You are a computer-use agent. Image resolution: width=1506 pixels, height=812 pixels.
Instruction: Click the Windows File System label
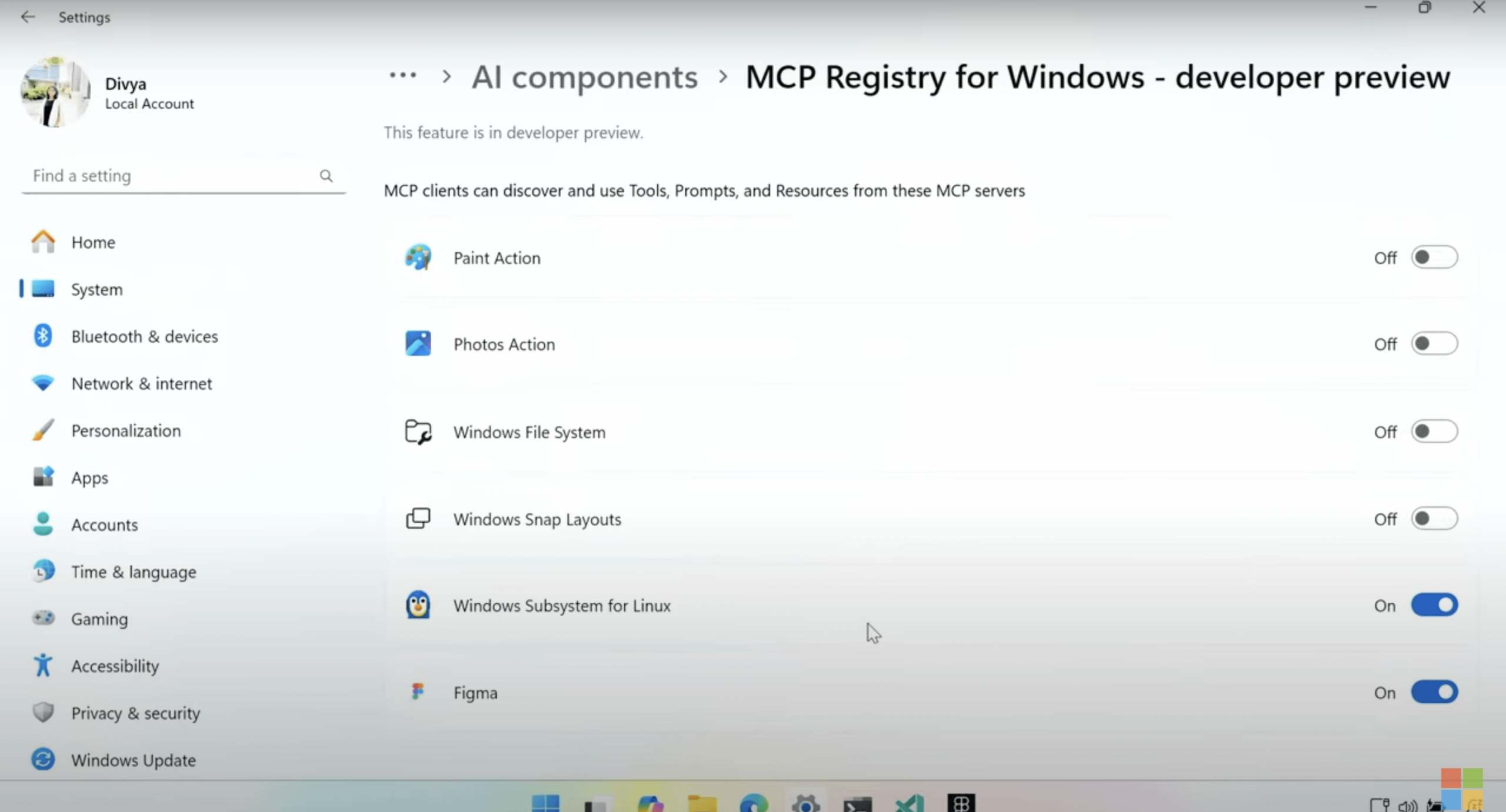[x=529, y=432]
